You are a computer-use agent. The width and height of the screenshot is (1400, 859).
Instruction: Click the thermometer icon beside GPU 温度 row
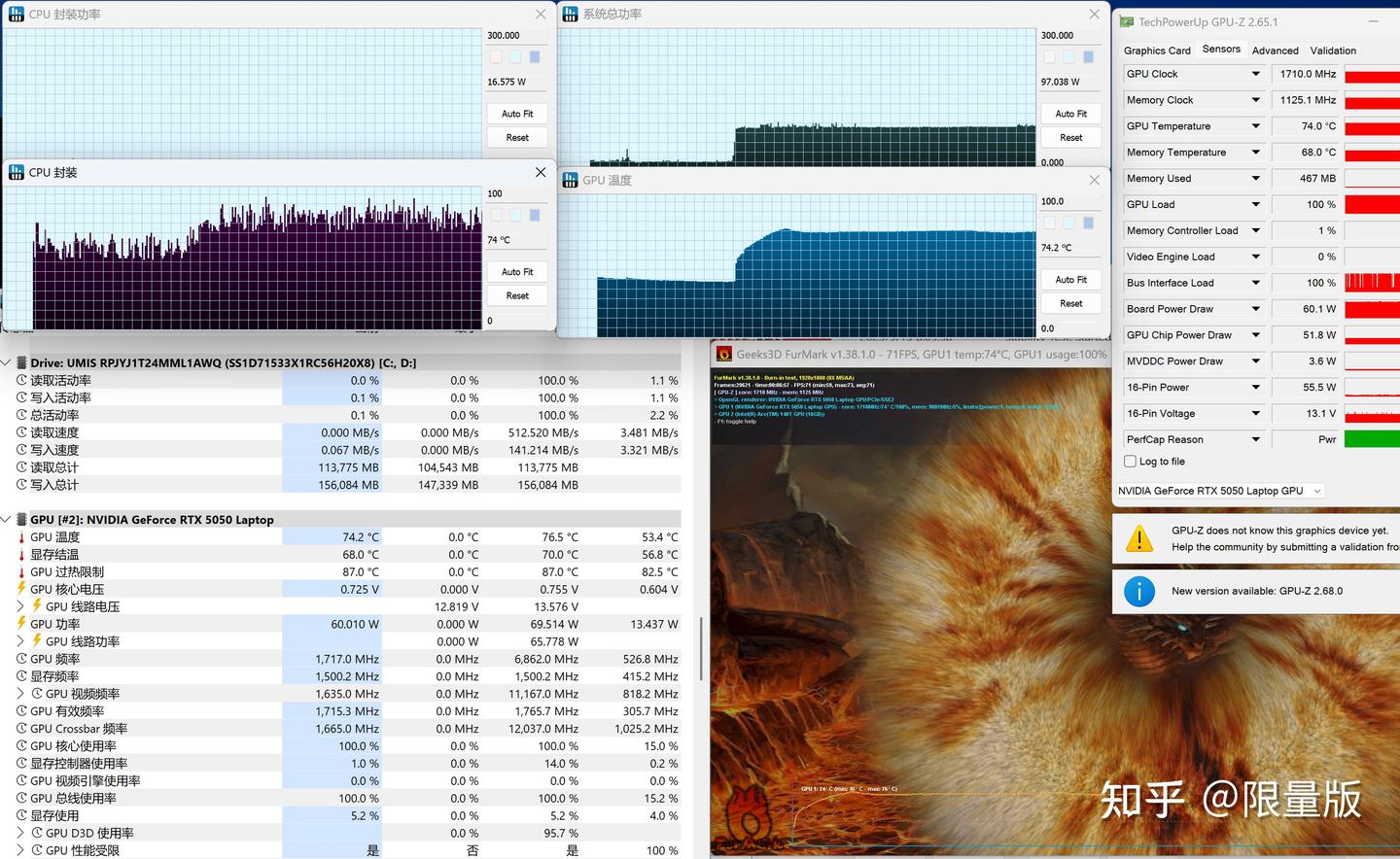(21, 537)
